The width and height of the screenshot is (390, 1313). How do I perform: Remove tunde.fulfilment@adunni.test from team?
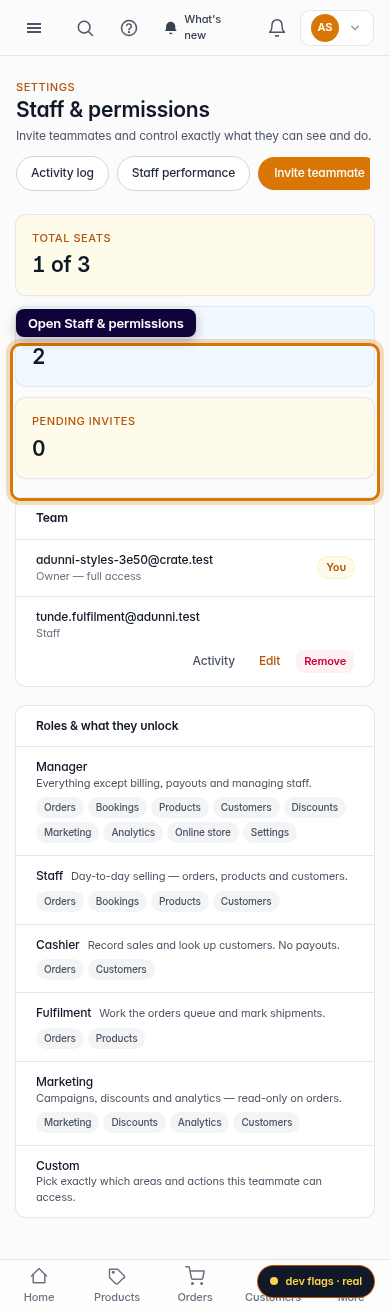tap(325, 661)
